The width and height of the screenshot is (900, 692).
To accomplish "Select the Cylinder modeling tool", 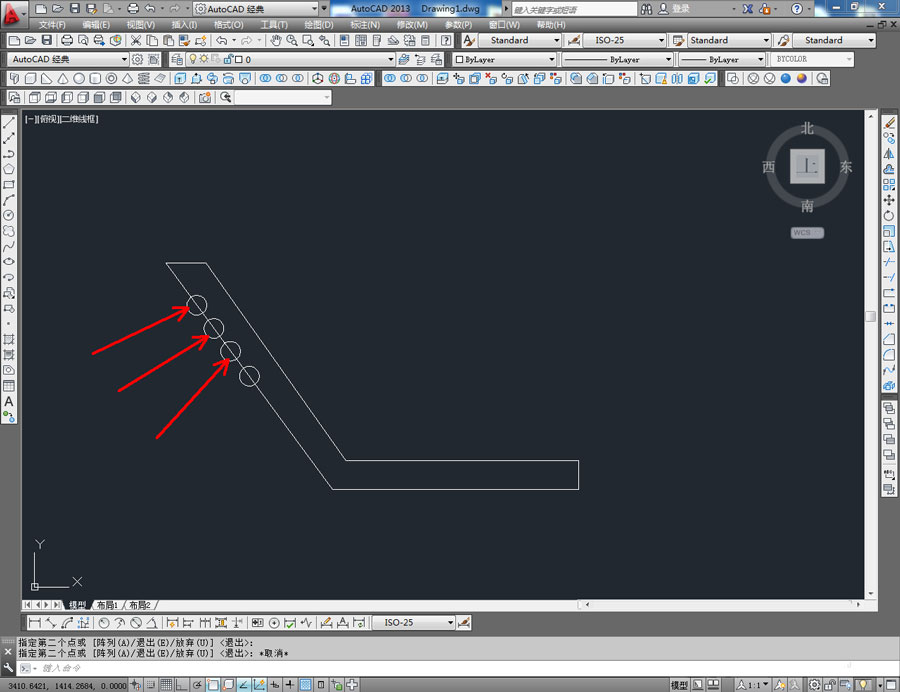I will 95,79.
